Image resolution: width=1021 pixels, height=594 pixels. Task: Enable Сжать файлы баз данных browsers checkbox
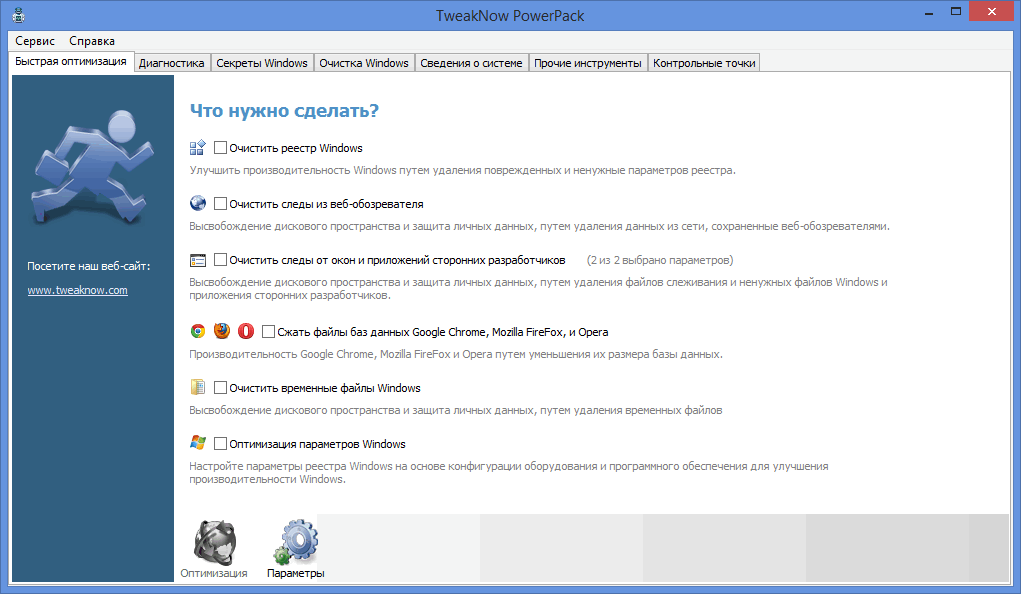click(268, 332)
